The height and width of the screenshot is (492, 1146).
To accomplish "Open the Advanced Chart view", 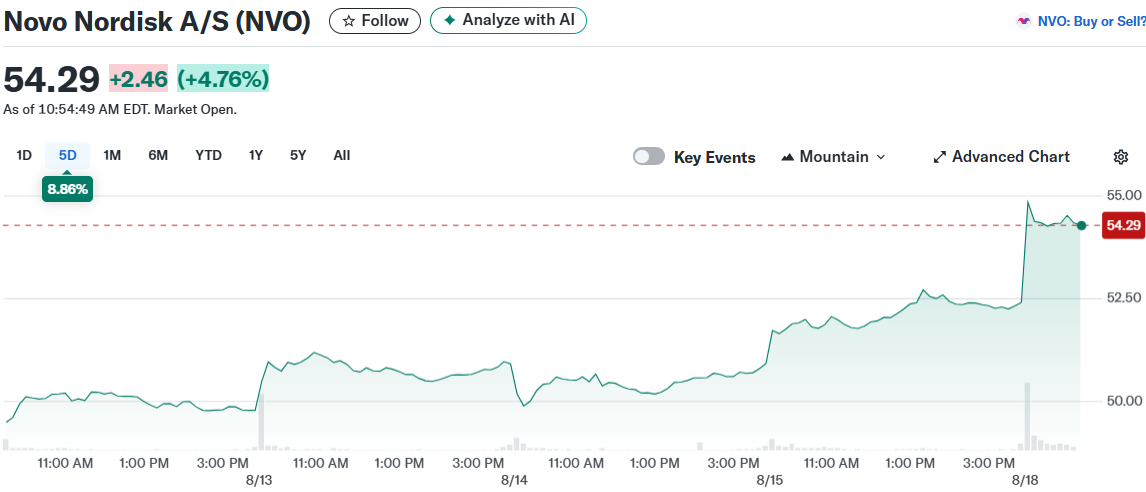I will click(x=1001, y=156).
